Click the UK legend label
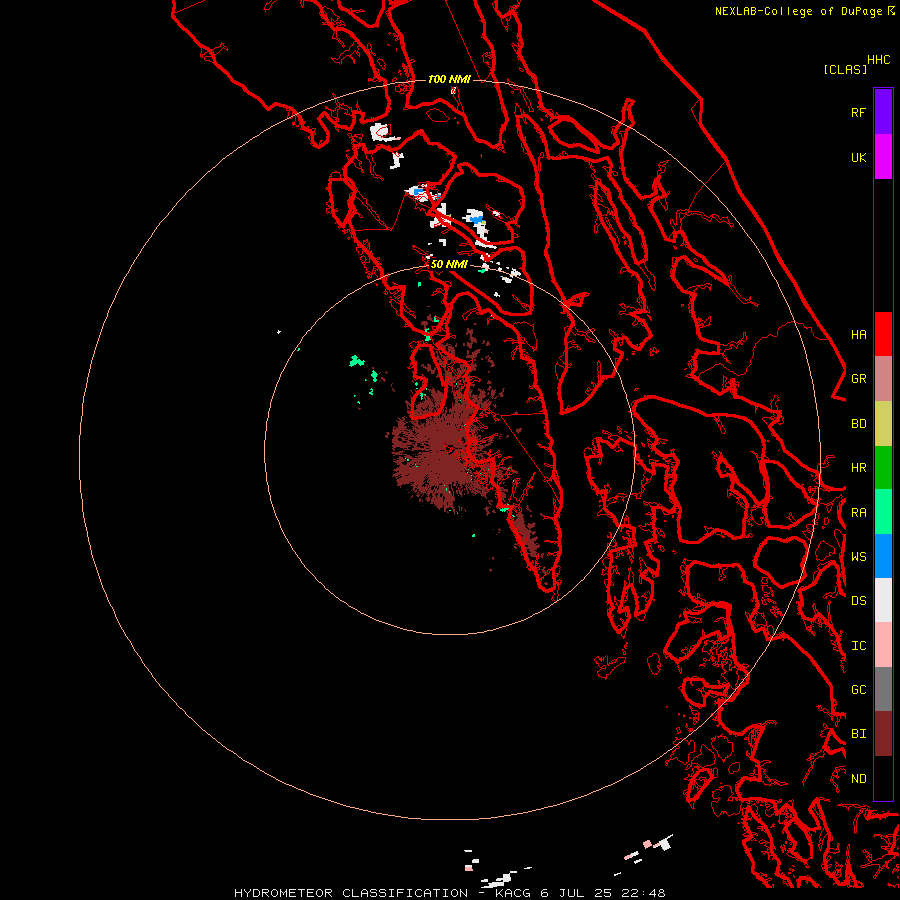900x900 pixels. click(x=858, y=157)
